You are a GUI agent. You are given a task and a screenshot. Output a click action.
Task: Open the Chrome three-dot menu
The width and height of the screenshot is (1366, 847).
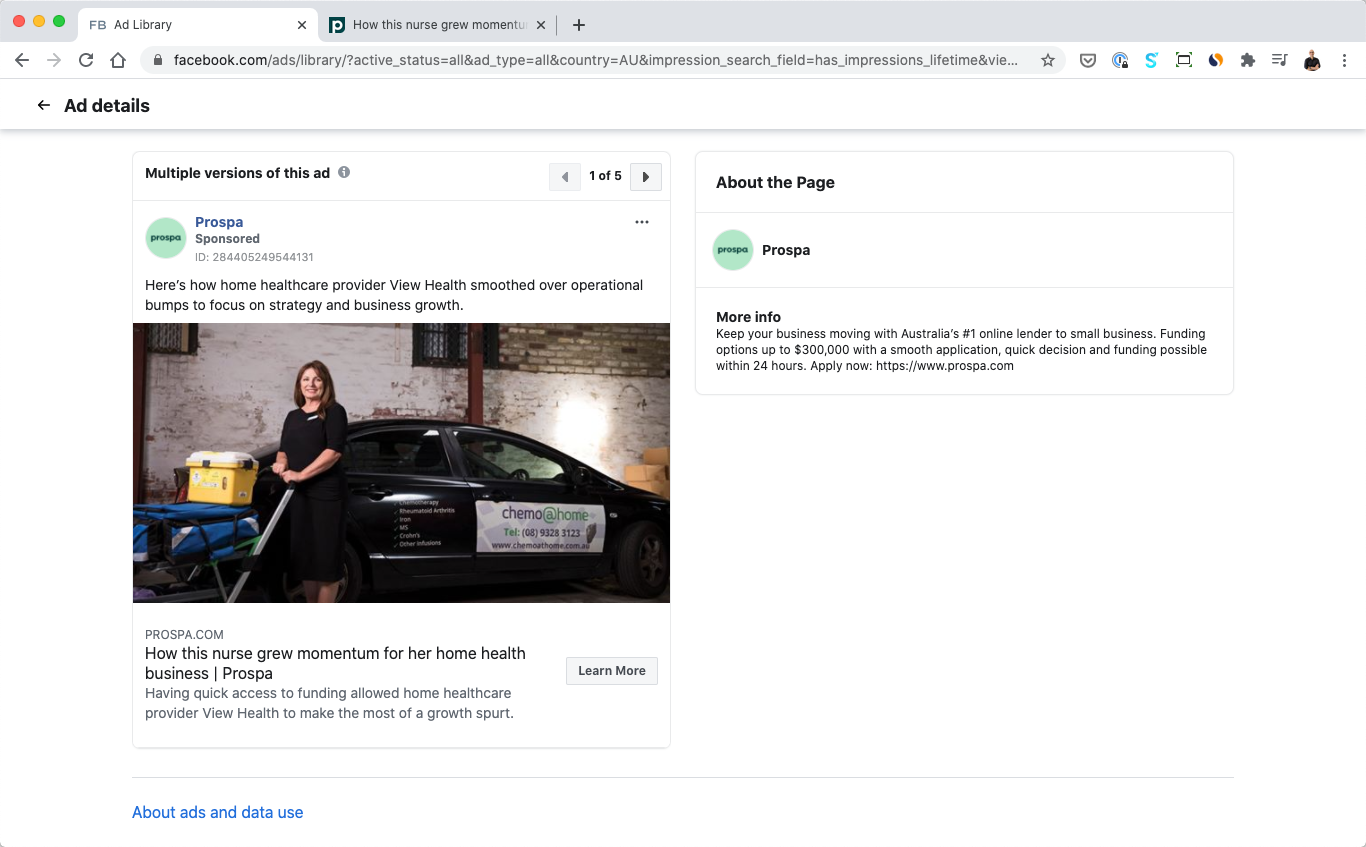(1345, 60)
